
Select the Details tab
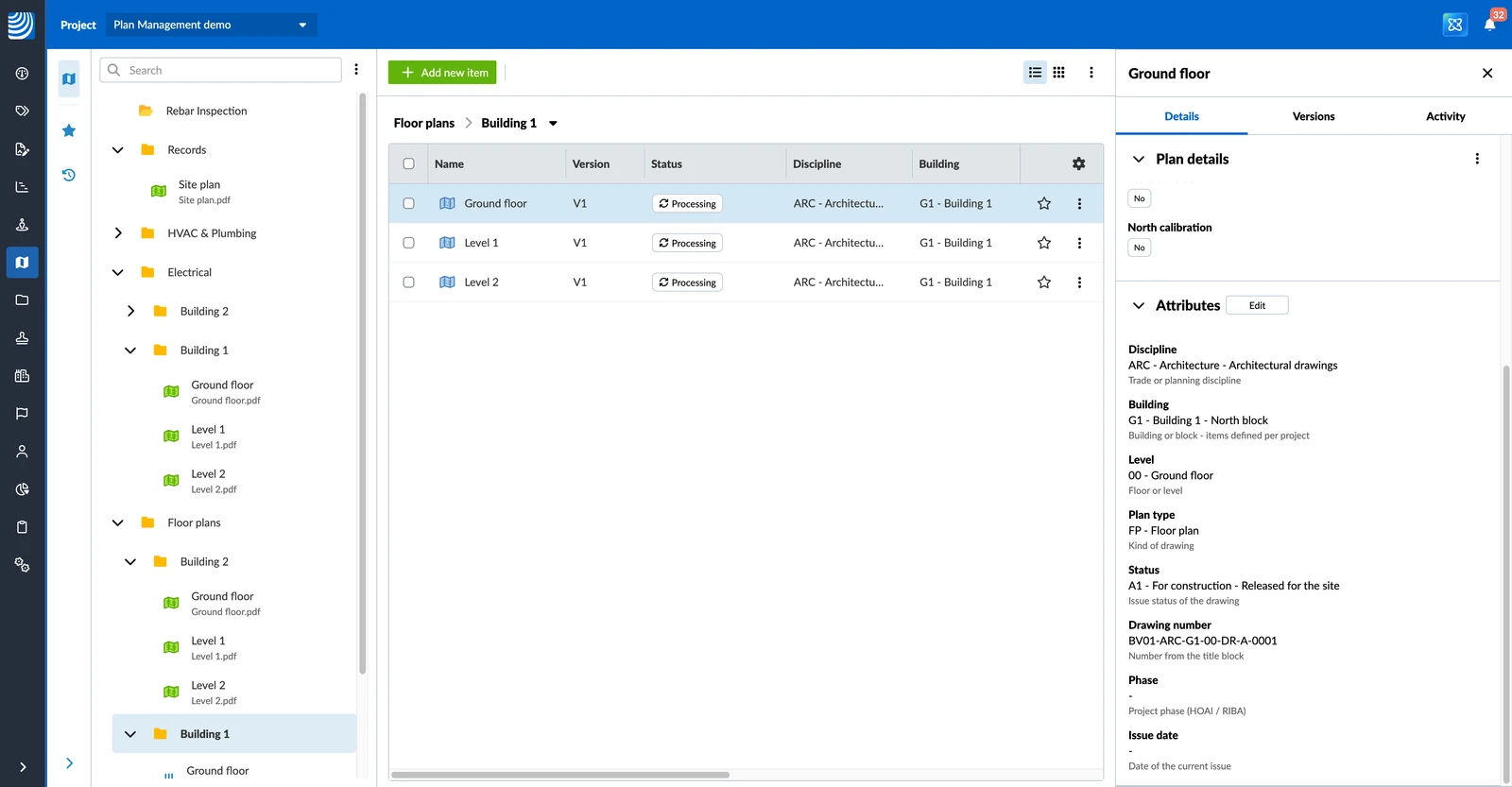click(1181, 117)
